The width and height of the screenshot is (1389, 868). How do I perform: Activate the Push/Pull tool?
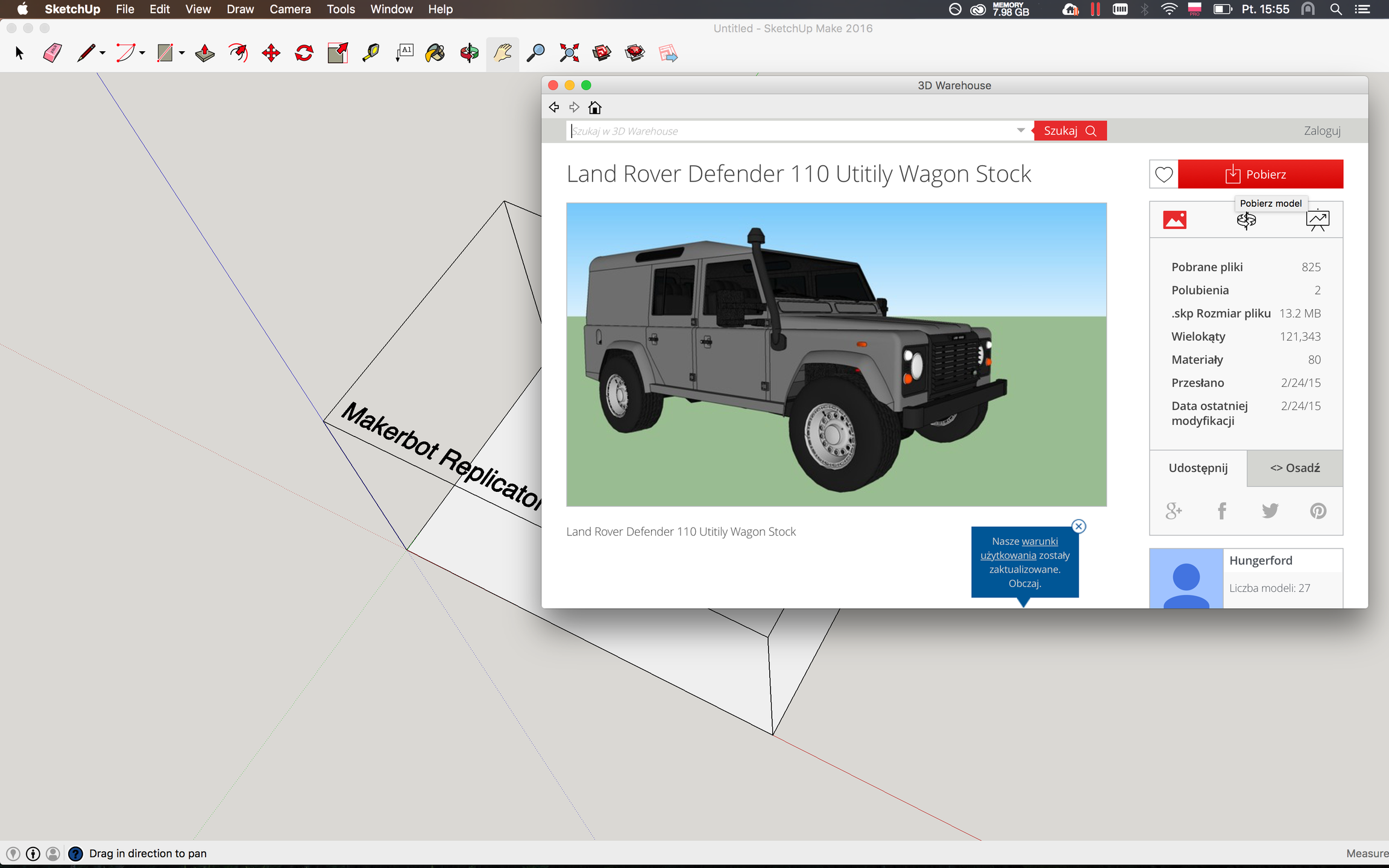point(205,53)
